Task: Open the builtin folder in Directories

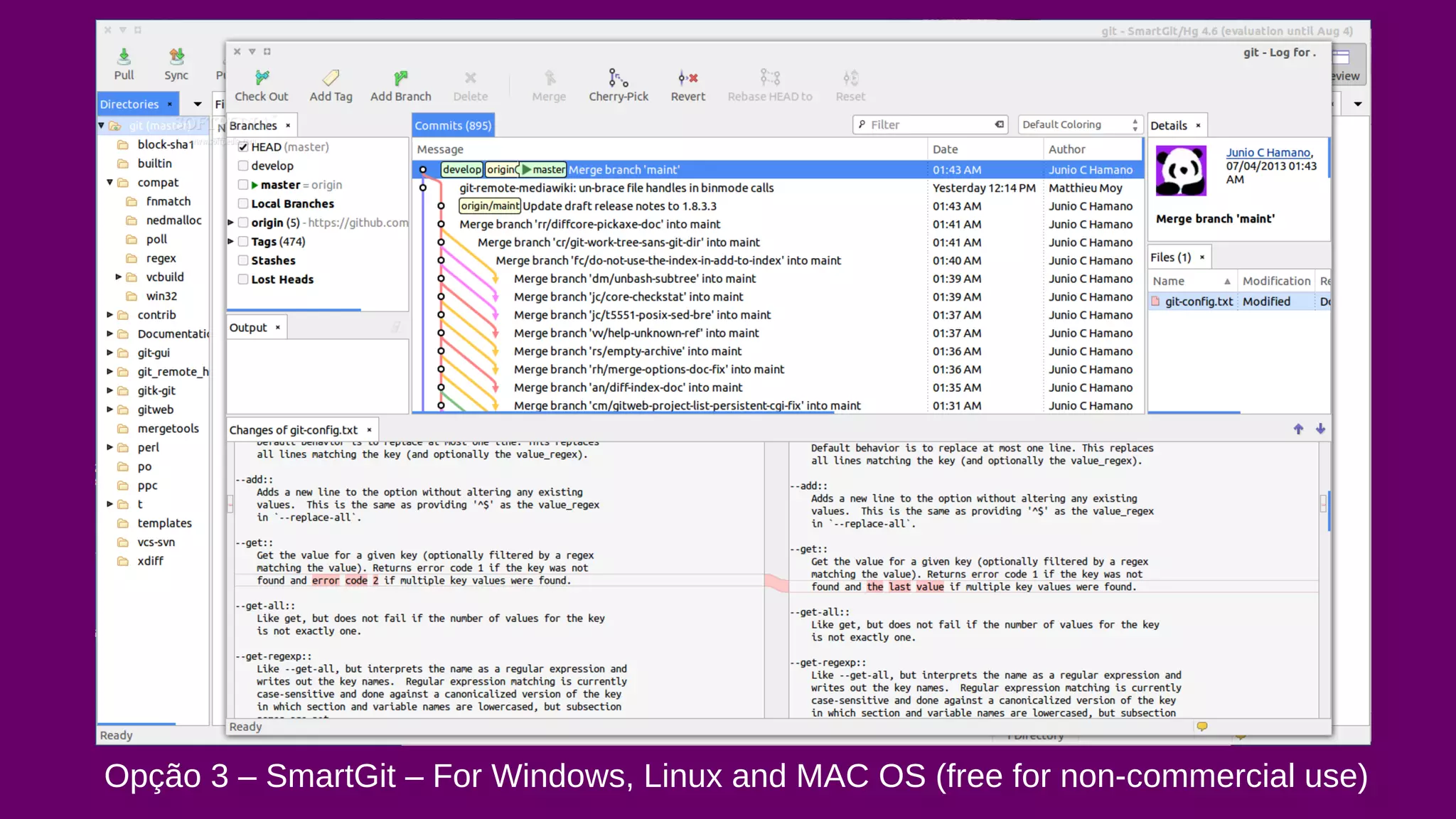Action: (x=154, y=164)
